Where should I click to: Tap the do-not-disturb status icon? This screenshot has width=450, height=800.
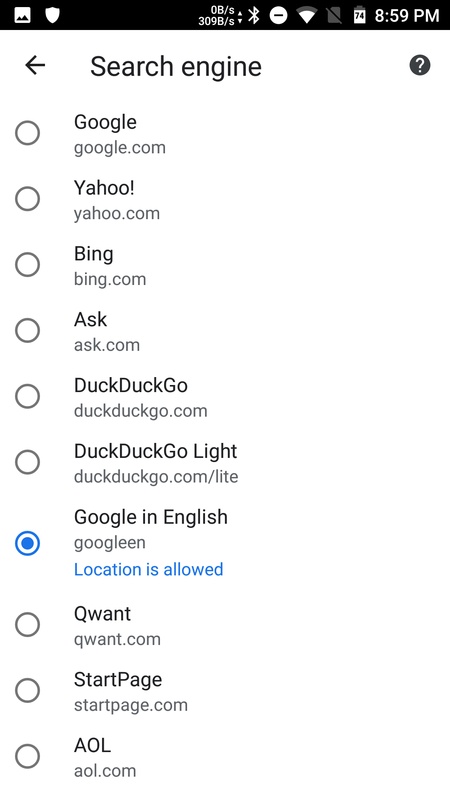click(279, 15)
